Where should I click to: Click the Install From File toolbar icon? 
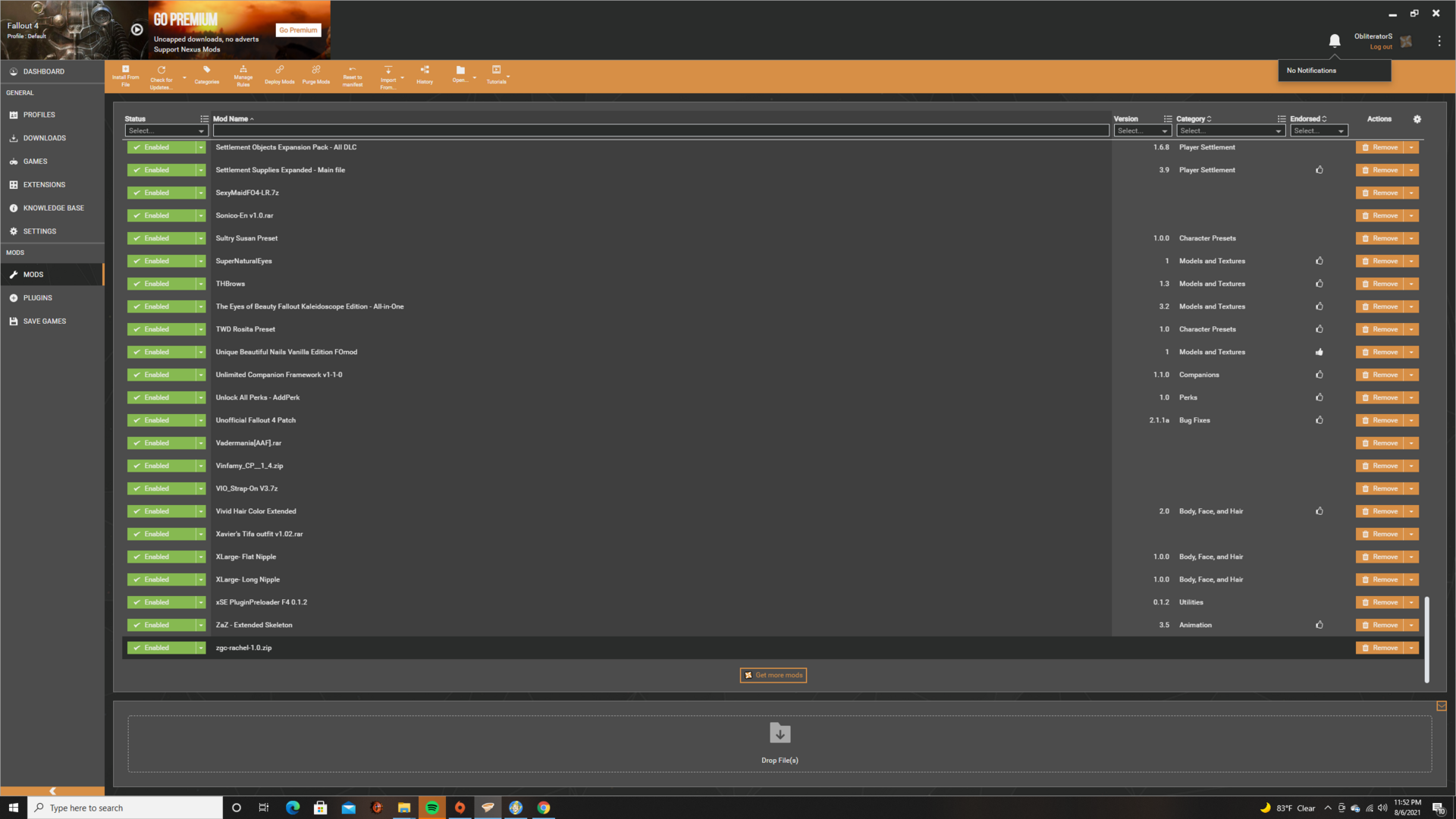[125, 70]
